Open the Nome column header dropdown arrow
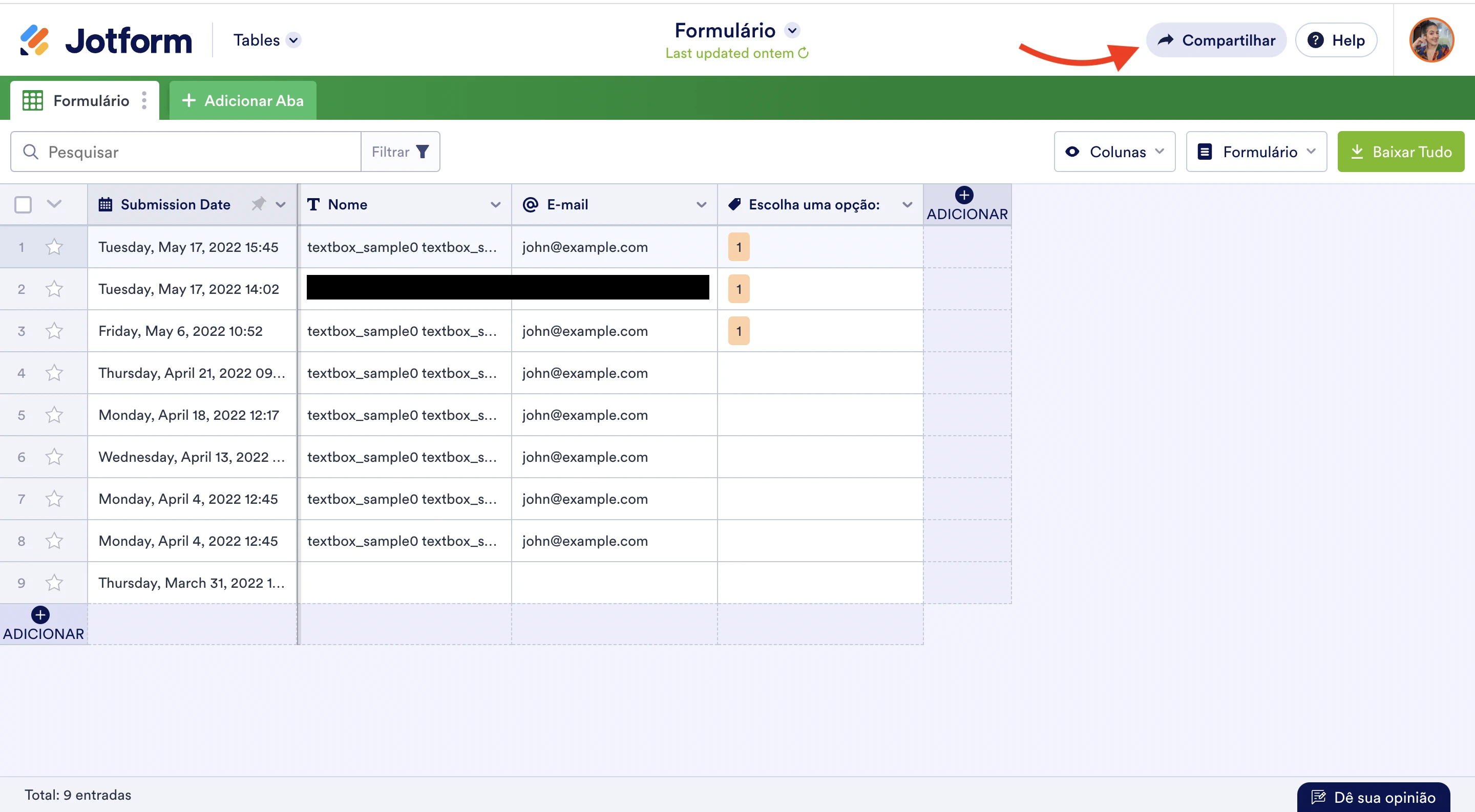 [x=495, y=204]
